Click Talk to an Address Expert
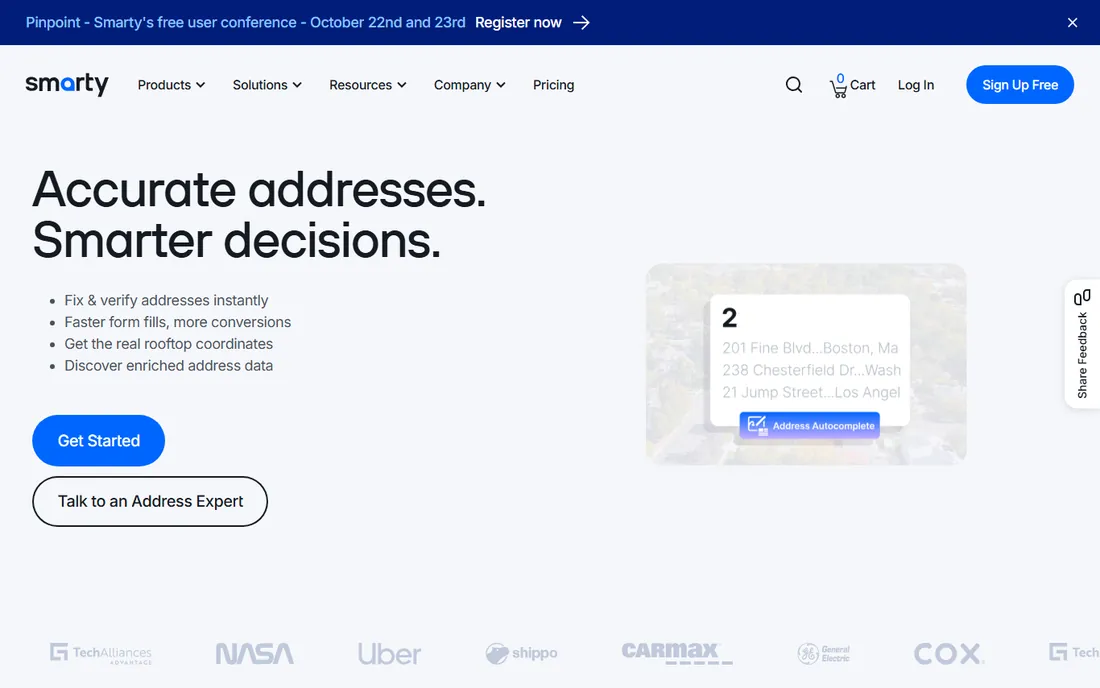 tap(149, 501)
